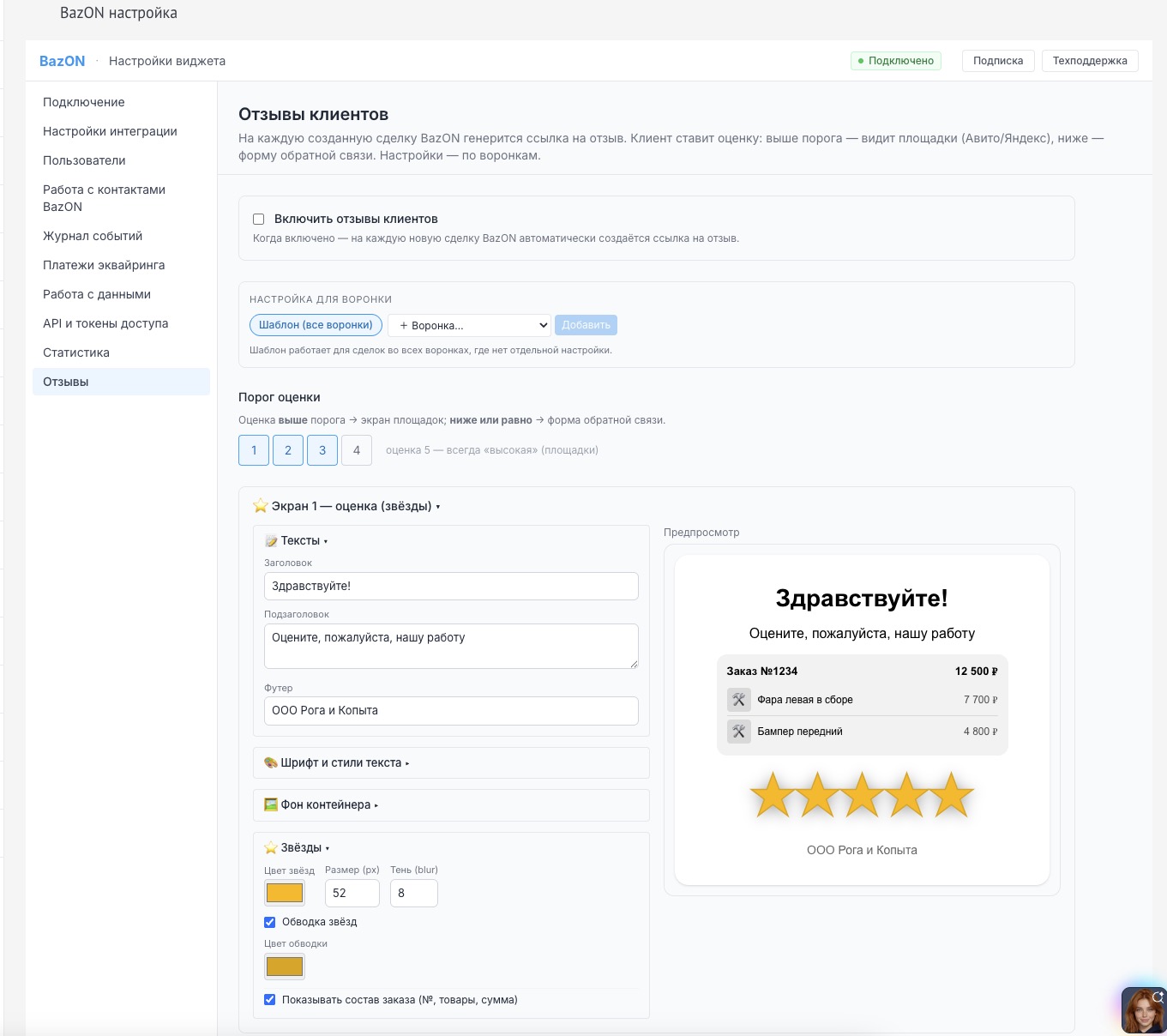Click tools icon next to Фара левая в сборе
Image resolution: width=1167 pixels, height=1036 pixels.
tap(738, 700)
